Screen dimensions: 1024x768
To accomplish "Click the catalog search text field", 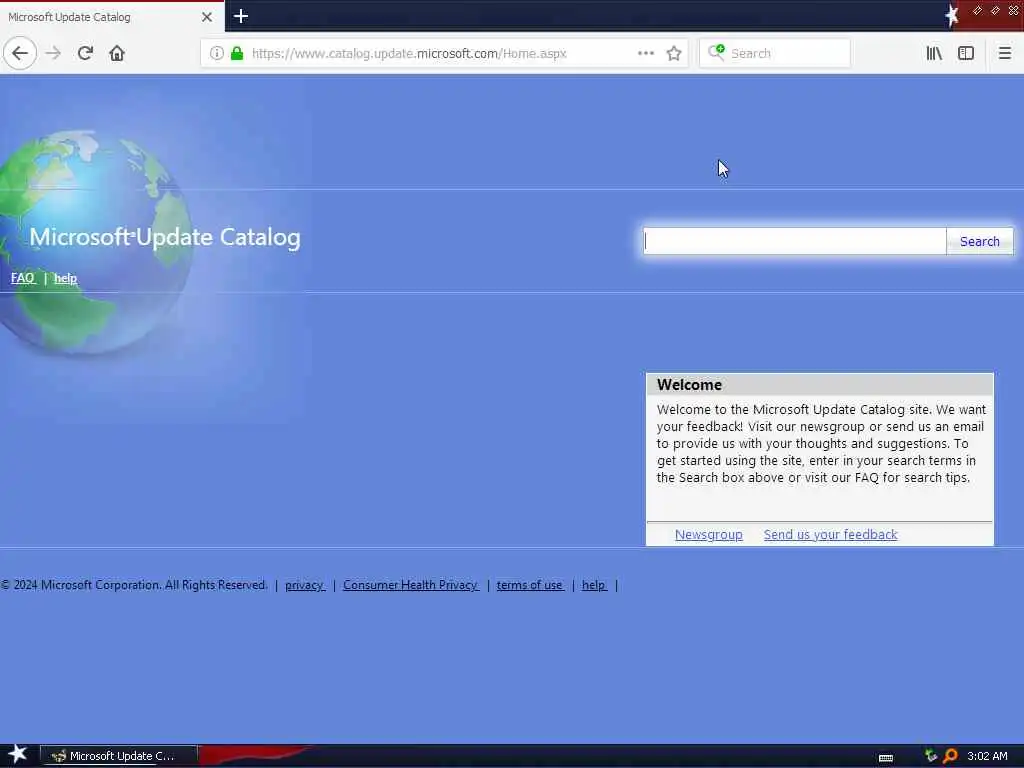I will coord(795,241).
